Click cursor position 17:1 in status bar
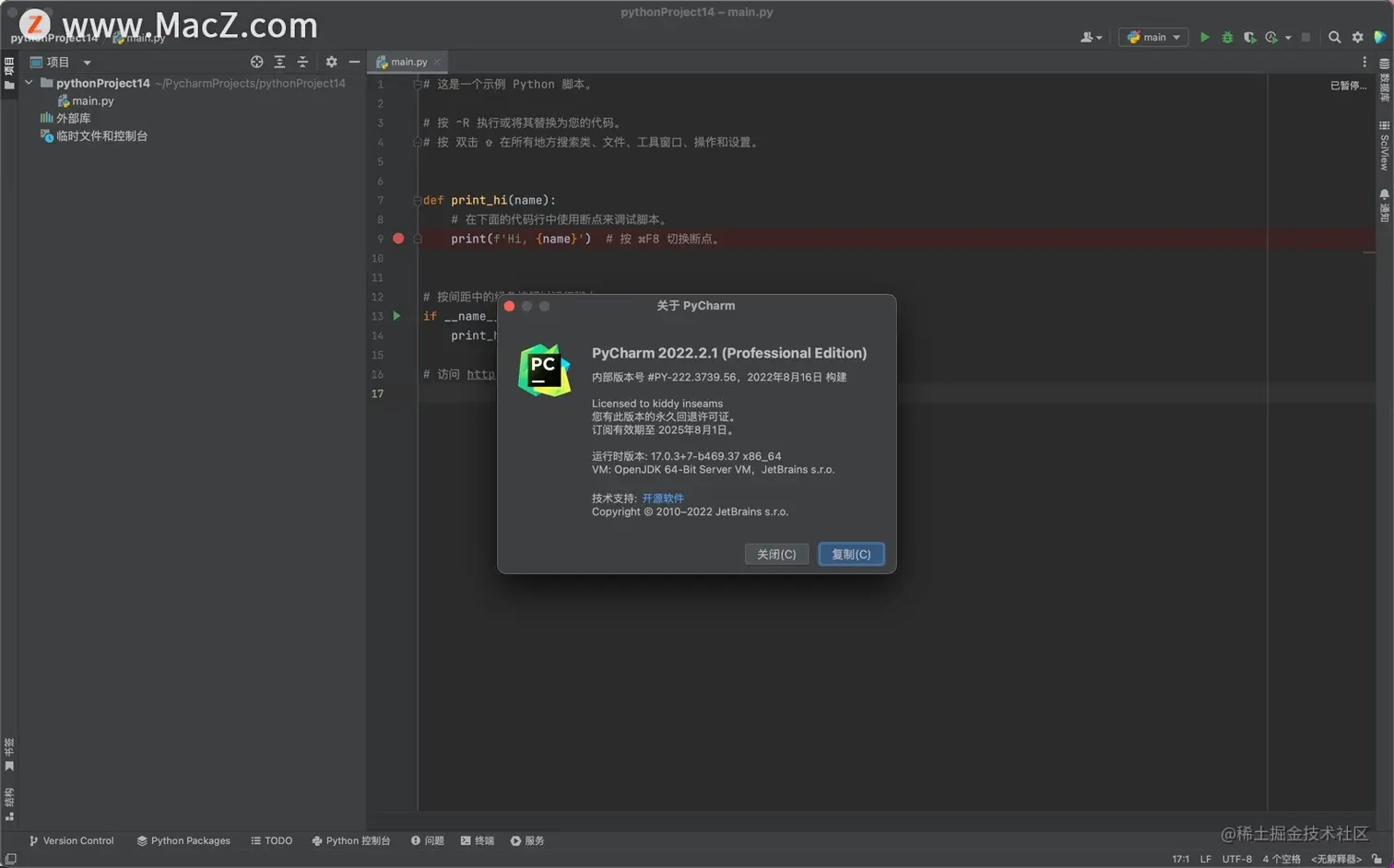The image size is (1394, 868). [1180, 859]
